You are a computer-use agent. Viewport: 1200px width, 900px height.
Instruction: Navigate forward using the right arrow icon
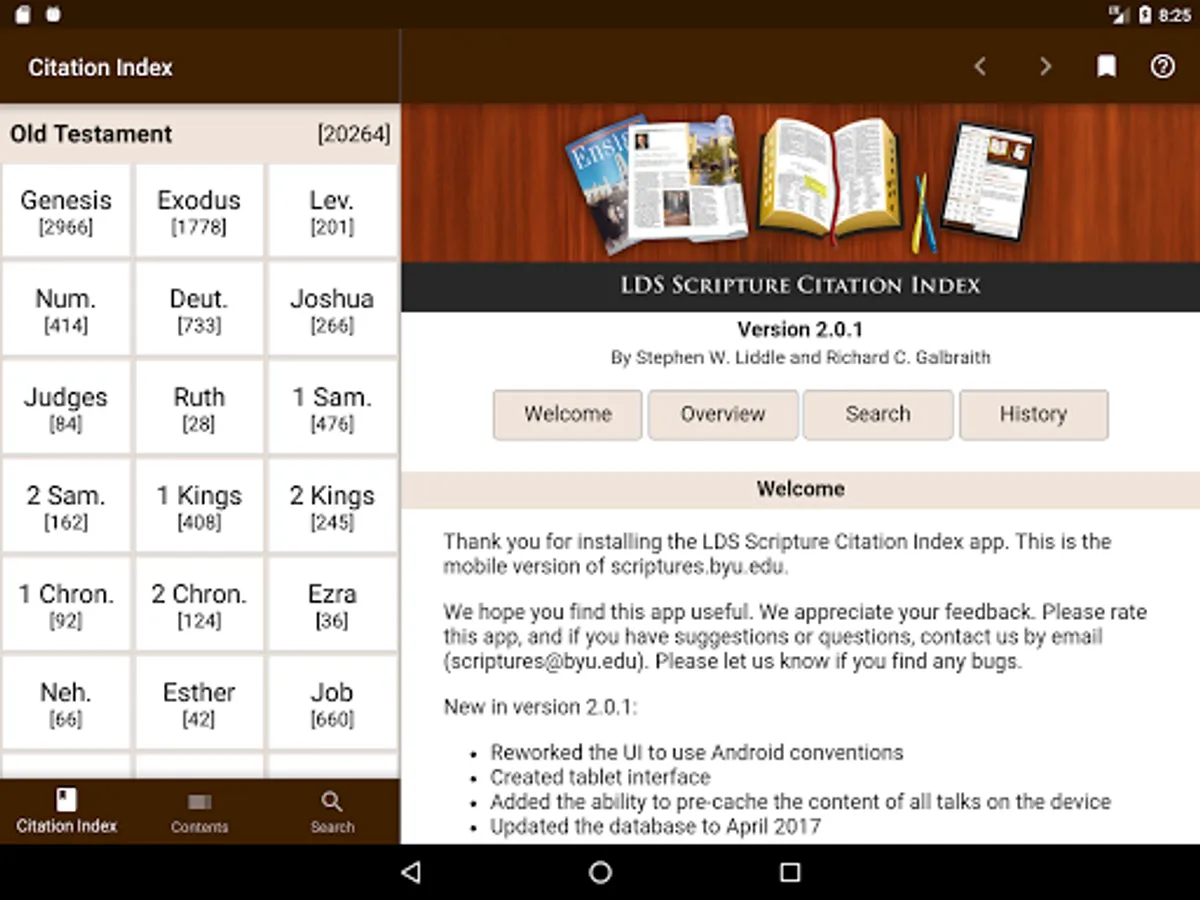click(1046, 66)
